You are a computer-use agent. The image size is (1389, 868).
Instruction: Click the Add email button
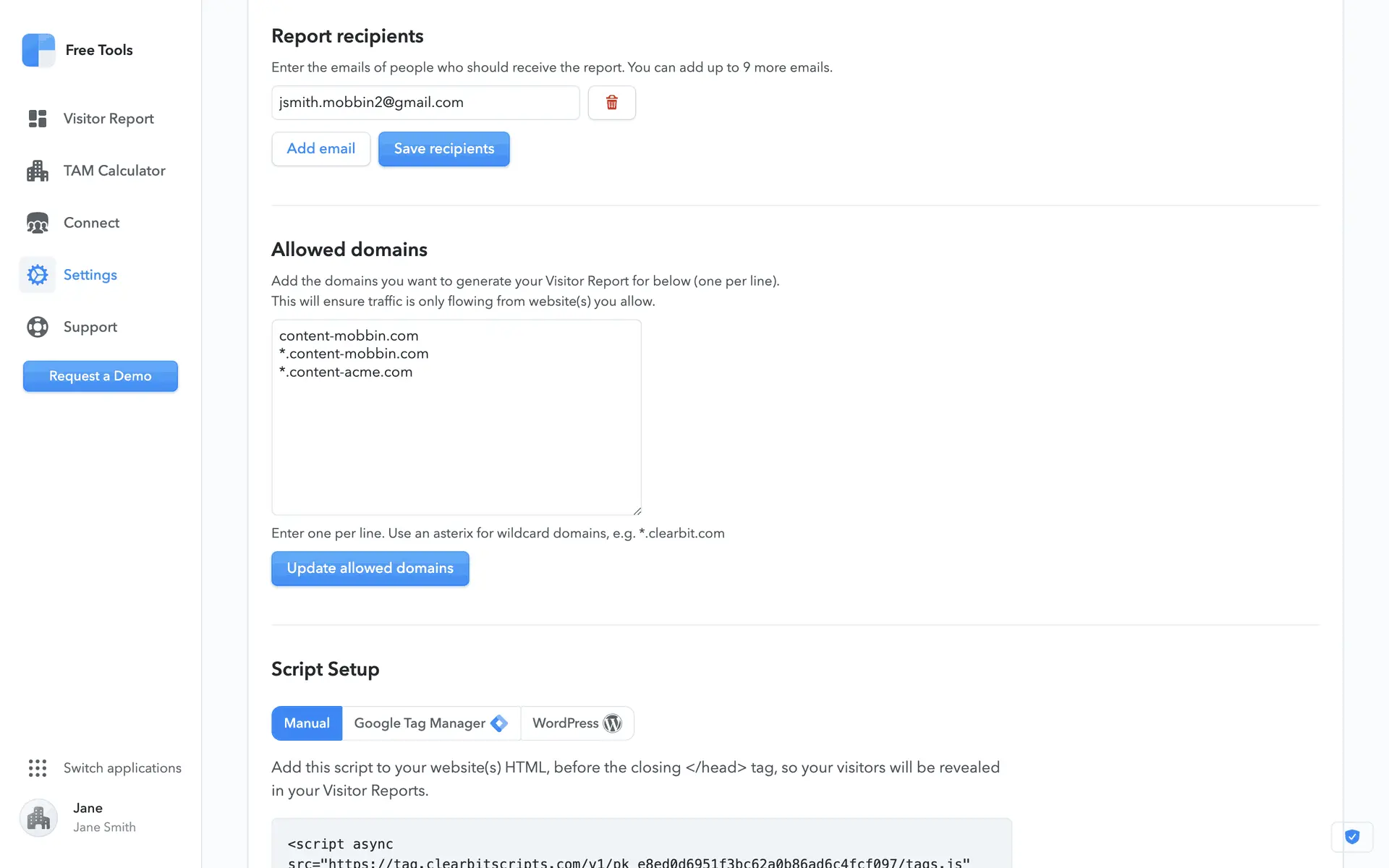click(320, 149)
